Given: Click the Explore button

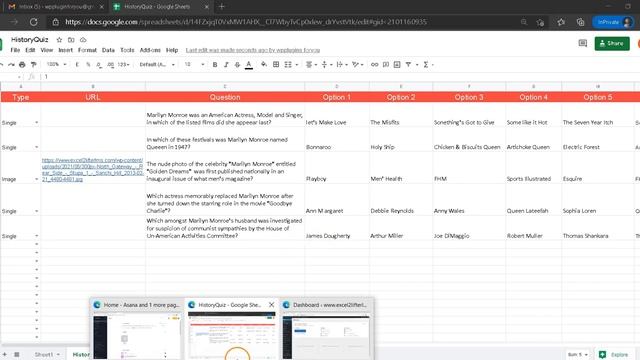Looking at the screenshot, I should point(614,354).
